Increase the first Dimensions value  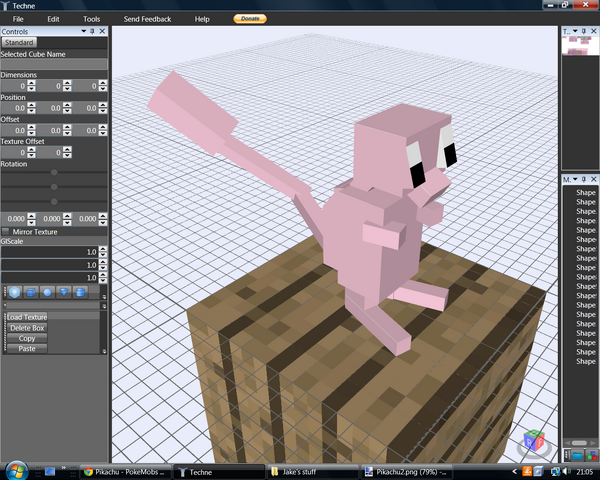coord(32,83)
